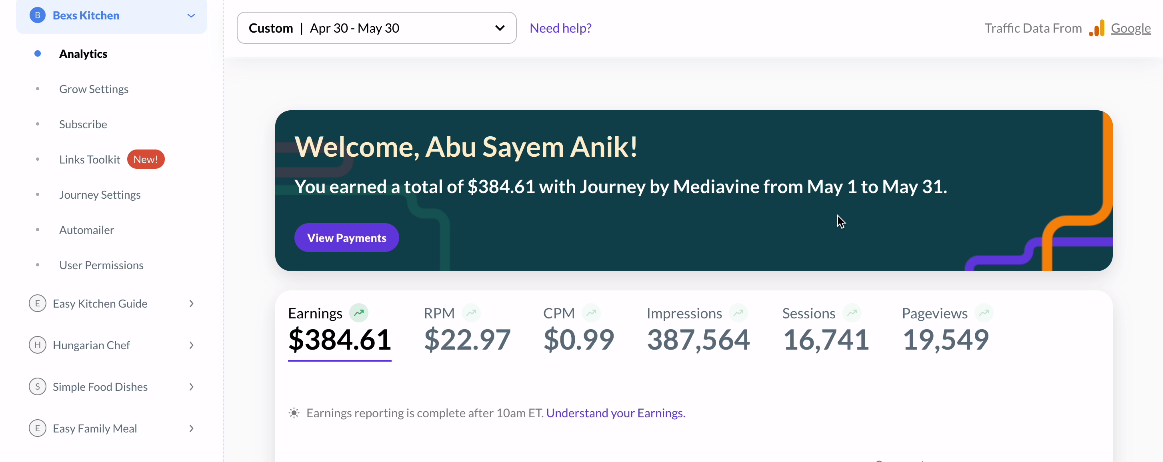Open Grow Settings in sidebar

pos(93,89)
